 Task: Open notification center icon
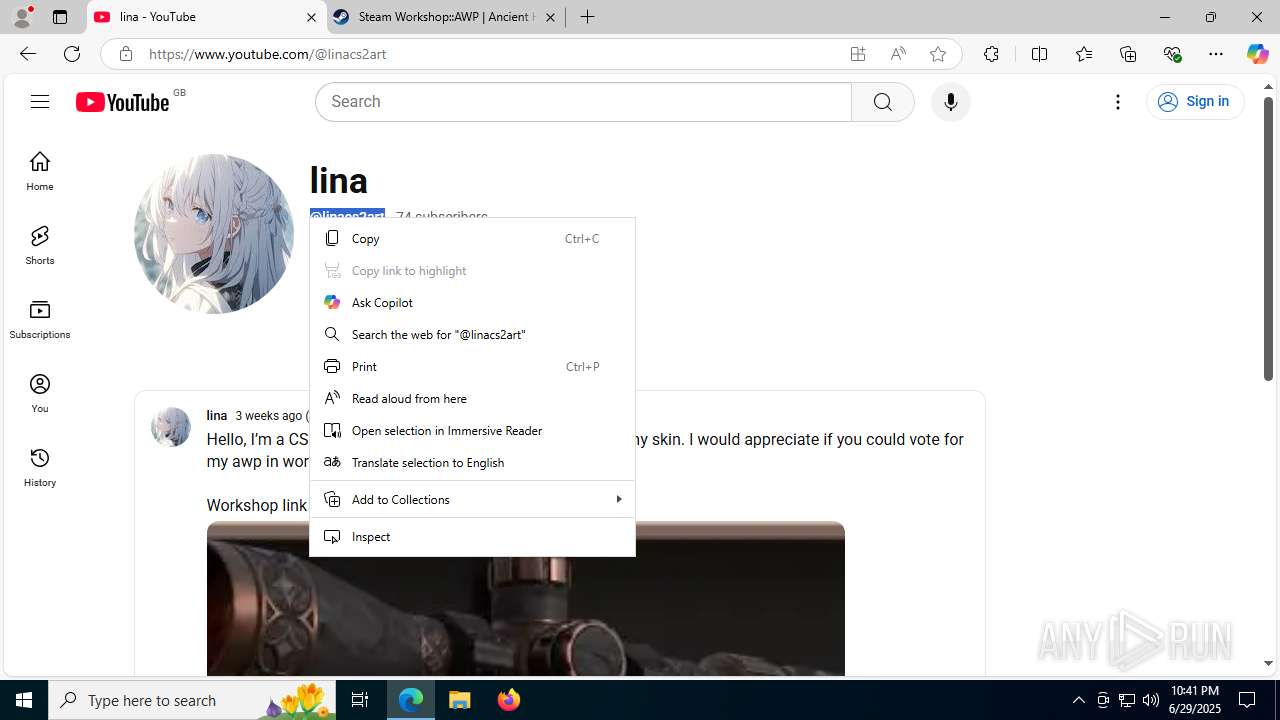[1247, 700]
